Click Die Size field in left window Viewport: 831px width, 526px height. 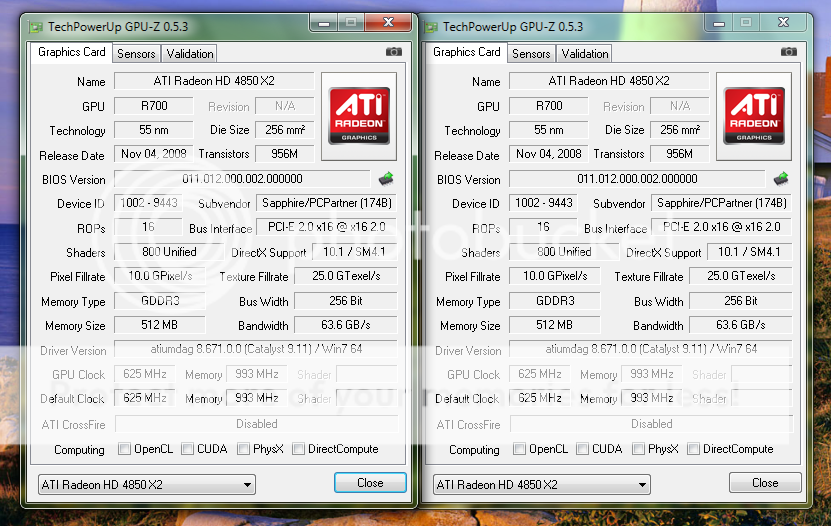[x=285, y=130]
